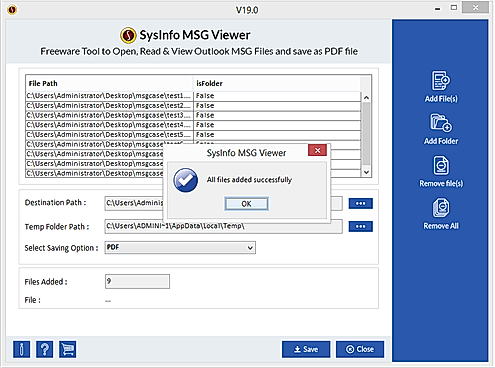
Task: Open the info button at bottom left
Action: (x=22, y=349)
